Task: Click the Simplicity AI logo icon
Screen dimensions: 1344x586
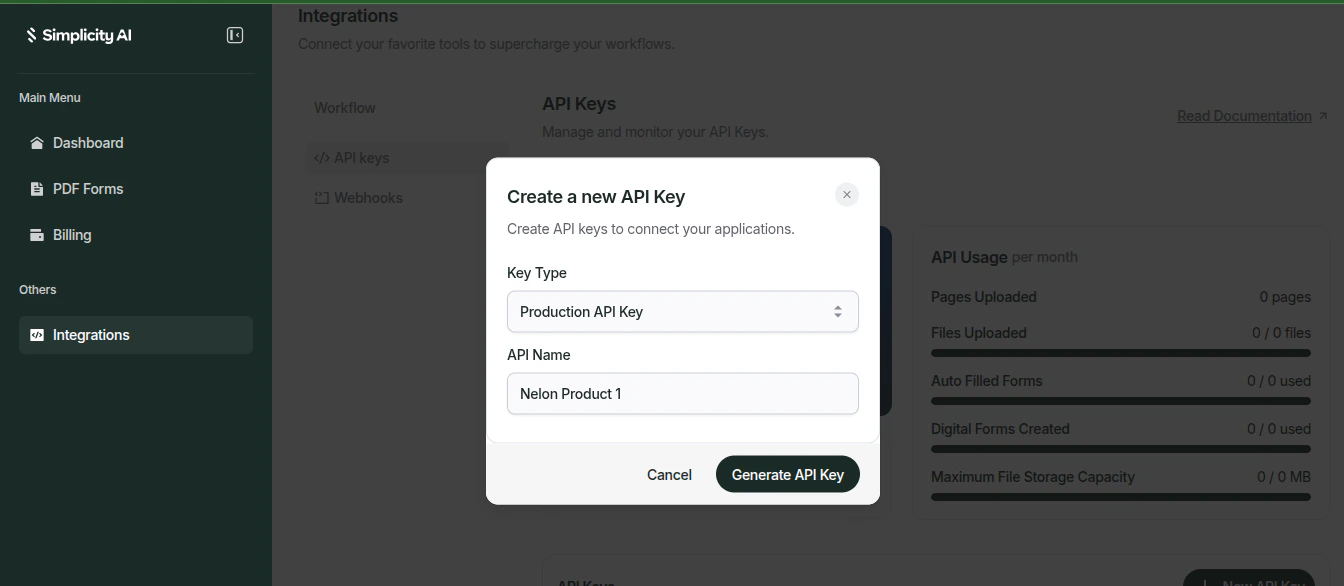Action: click(x=30, y=33)
